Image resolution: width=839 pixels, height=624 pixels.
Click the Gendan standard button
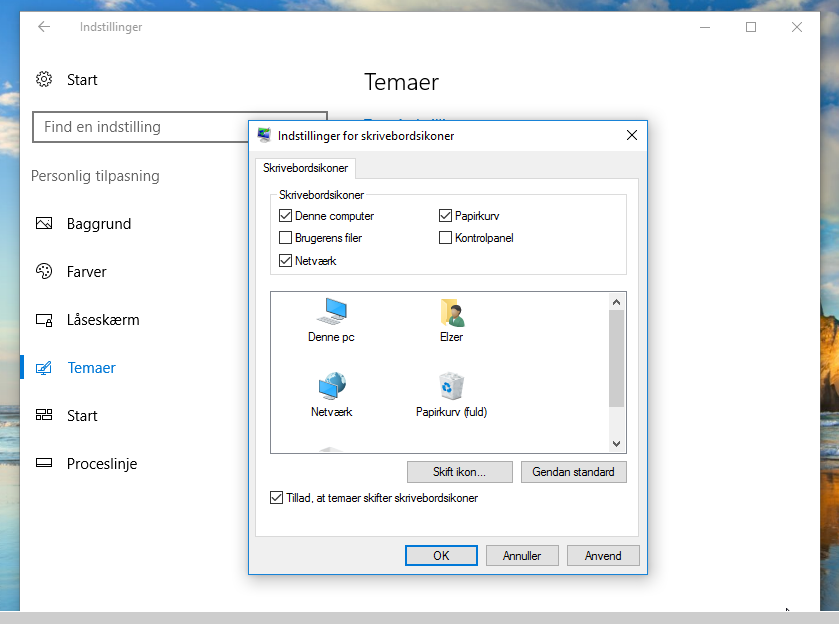pos(574,472)
